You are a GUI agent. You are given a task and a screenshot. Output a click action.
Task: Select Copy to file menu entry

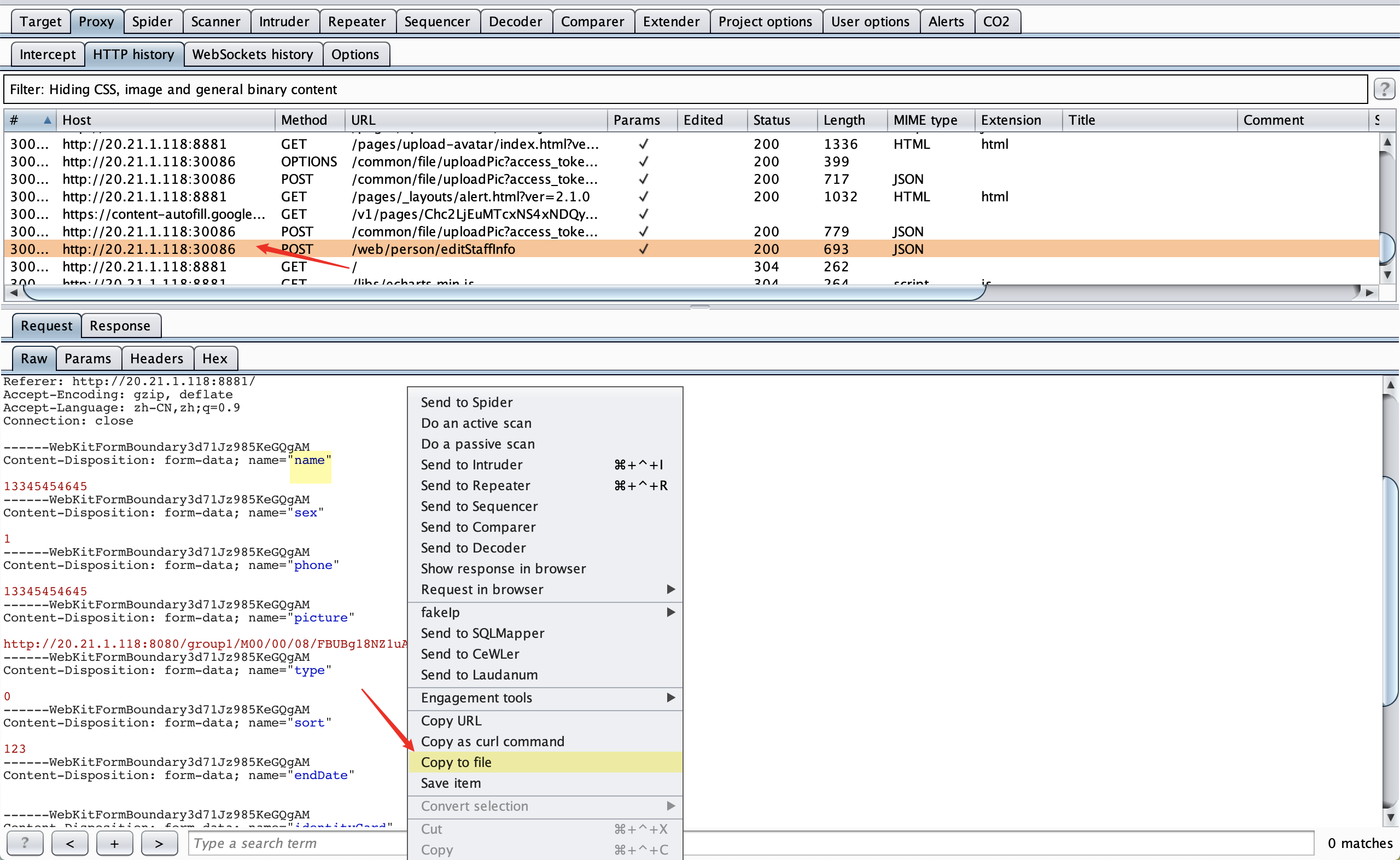coord(457,762)
